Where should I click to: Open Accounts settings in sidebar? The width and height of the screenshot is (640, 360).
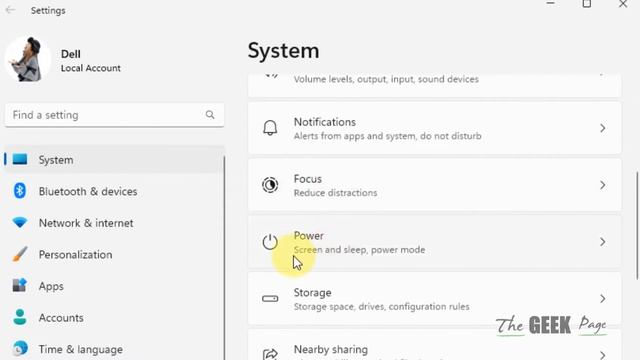pyautogui.click(x=114, y=318)
